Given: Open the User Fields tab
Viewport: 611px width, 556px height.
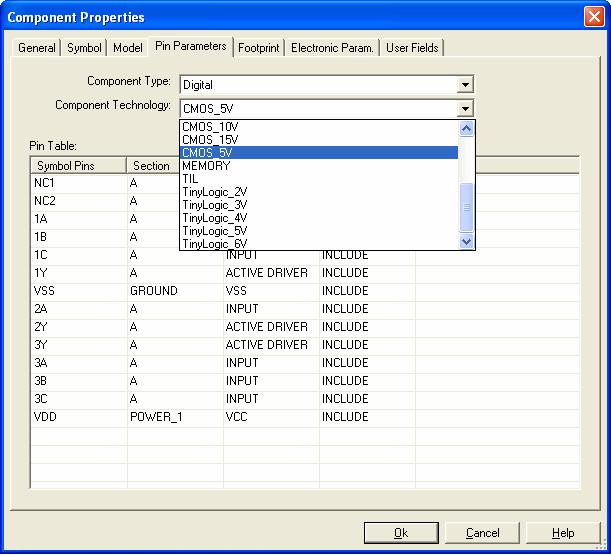Looking at the screenshot, I should point(412,48).
